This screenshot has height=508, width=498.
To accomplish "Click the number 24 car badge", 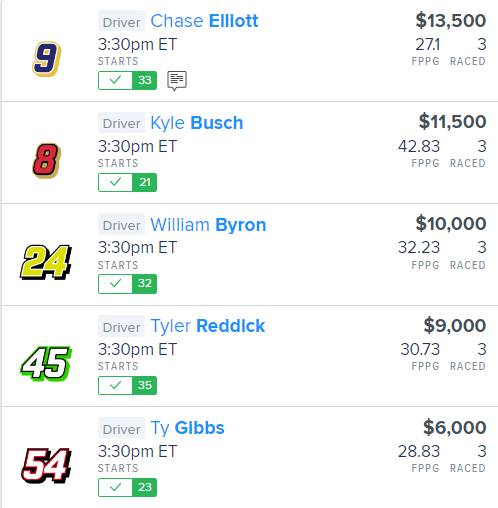I will tap(46, 262).
